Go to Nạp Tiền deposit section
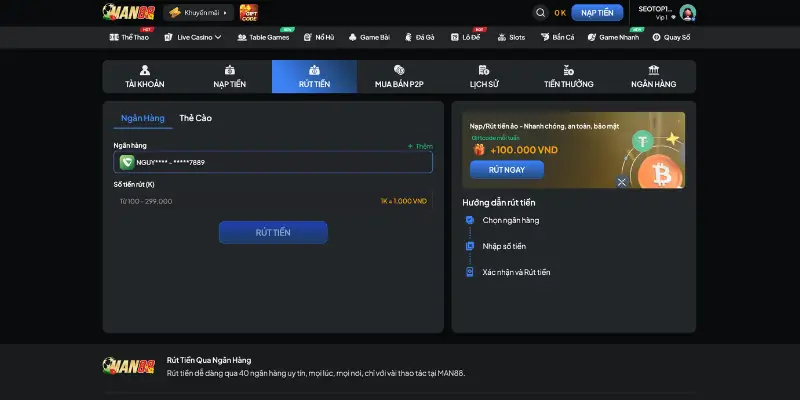800x400 pixels. pyautogui.click(x=229, y=77)
